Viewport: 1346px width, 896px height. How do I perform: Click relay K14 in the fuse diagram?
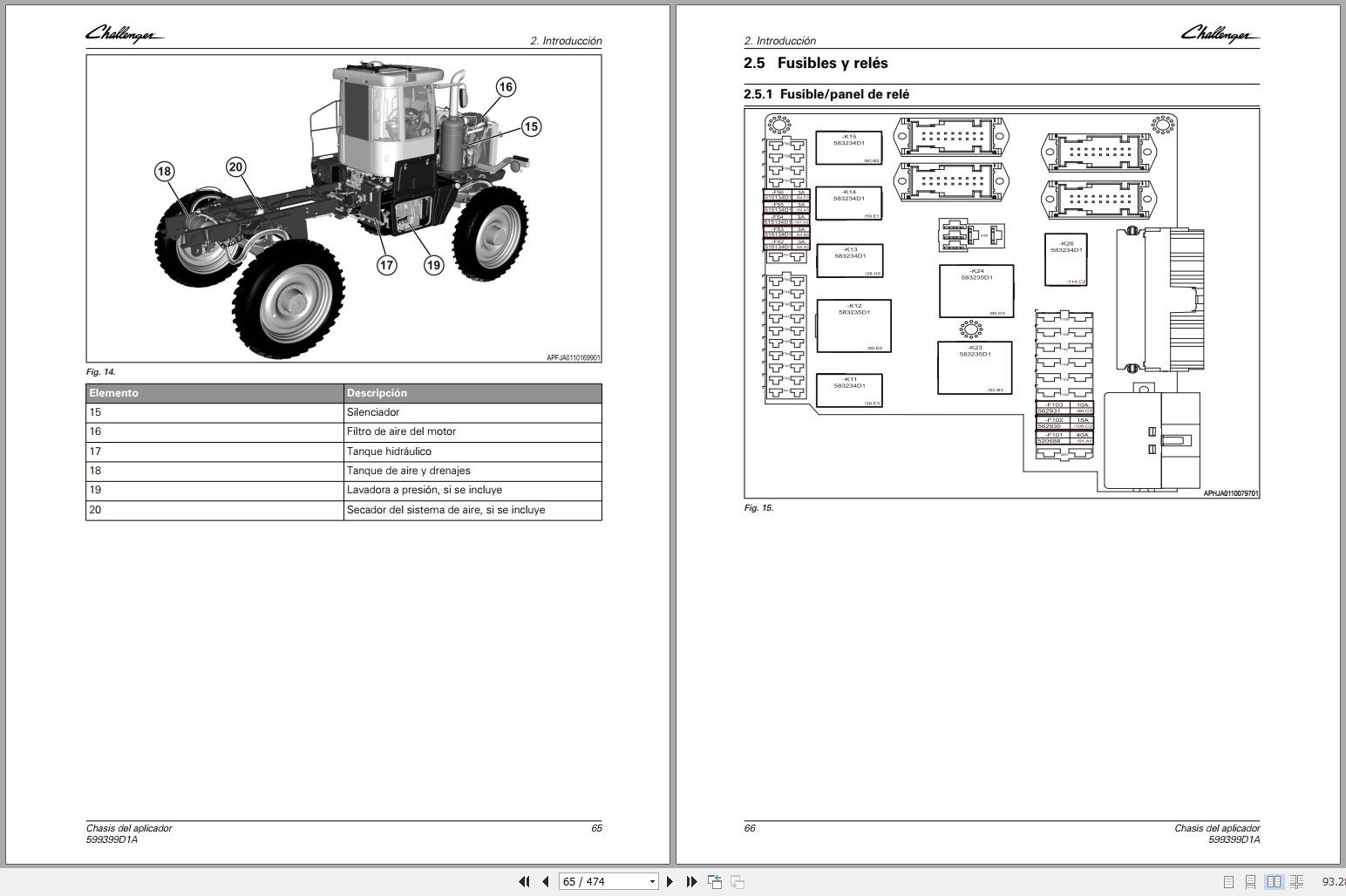pyautogui.click(x=848, y=203)
